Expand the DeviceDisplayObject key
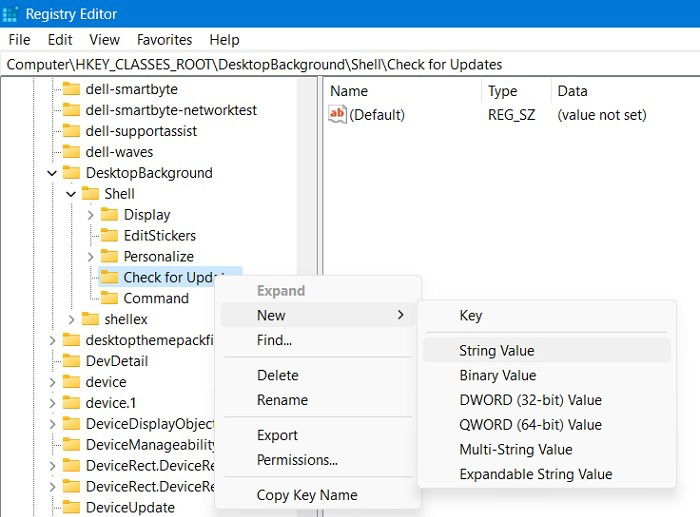700x517 pixels. coord(52,424)
